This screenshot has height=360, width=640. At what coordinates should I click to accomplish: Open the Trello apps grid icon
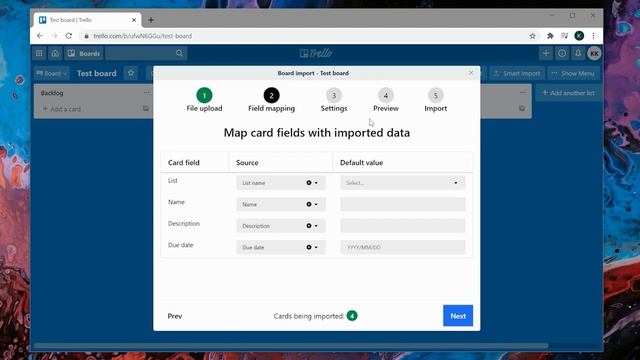point(39,53)
